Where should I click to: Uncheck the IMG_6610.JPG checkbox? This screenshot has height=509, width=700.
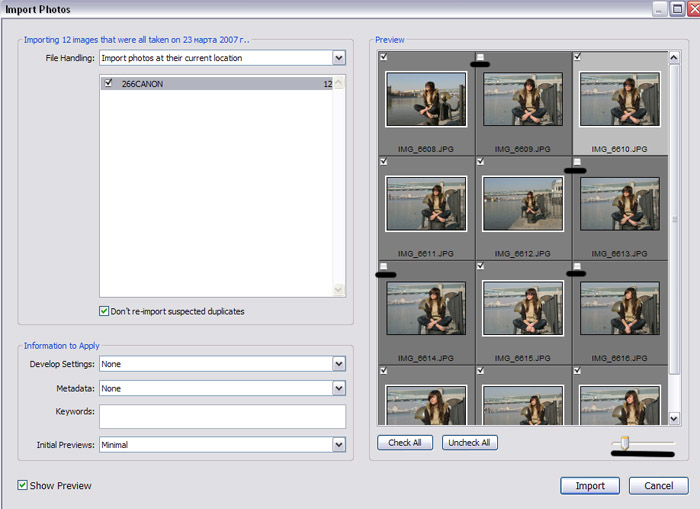(x=577, y=57)
